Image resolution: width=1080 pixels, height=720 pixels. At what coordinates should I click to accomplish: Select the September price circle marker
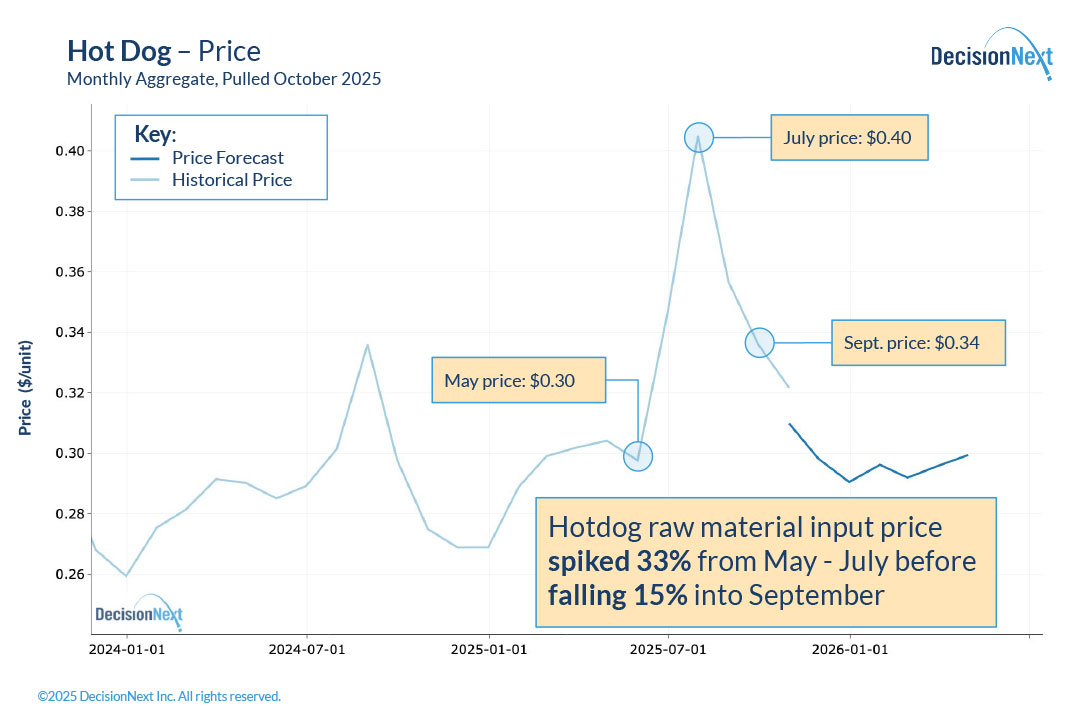pos(759,343)
